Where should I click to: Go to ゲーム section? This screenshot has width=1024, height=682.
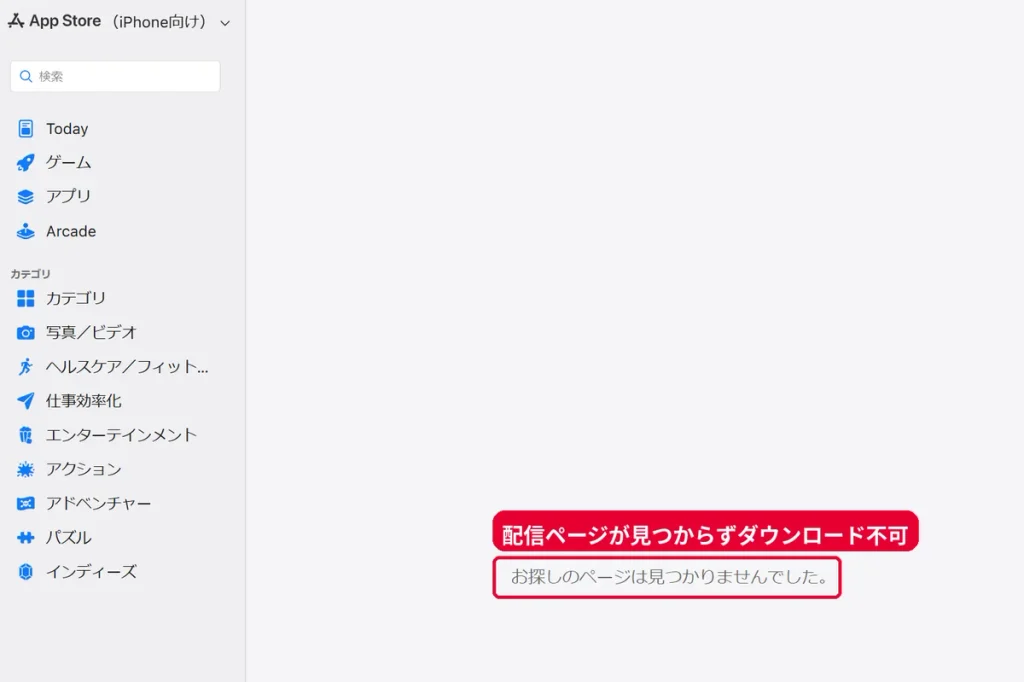(68, 162)
